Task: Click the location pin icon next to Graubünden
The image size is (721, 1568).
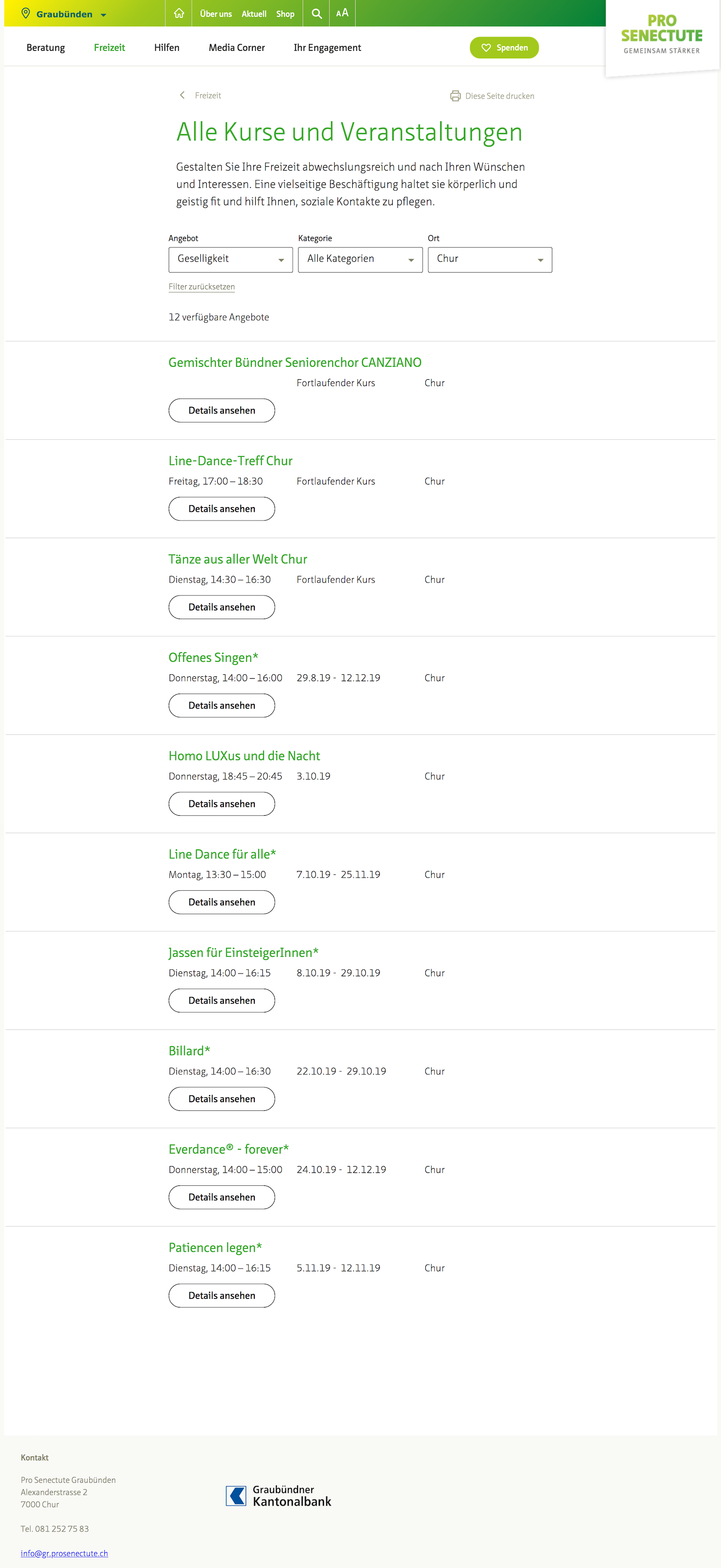Action: coord(25,13)
